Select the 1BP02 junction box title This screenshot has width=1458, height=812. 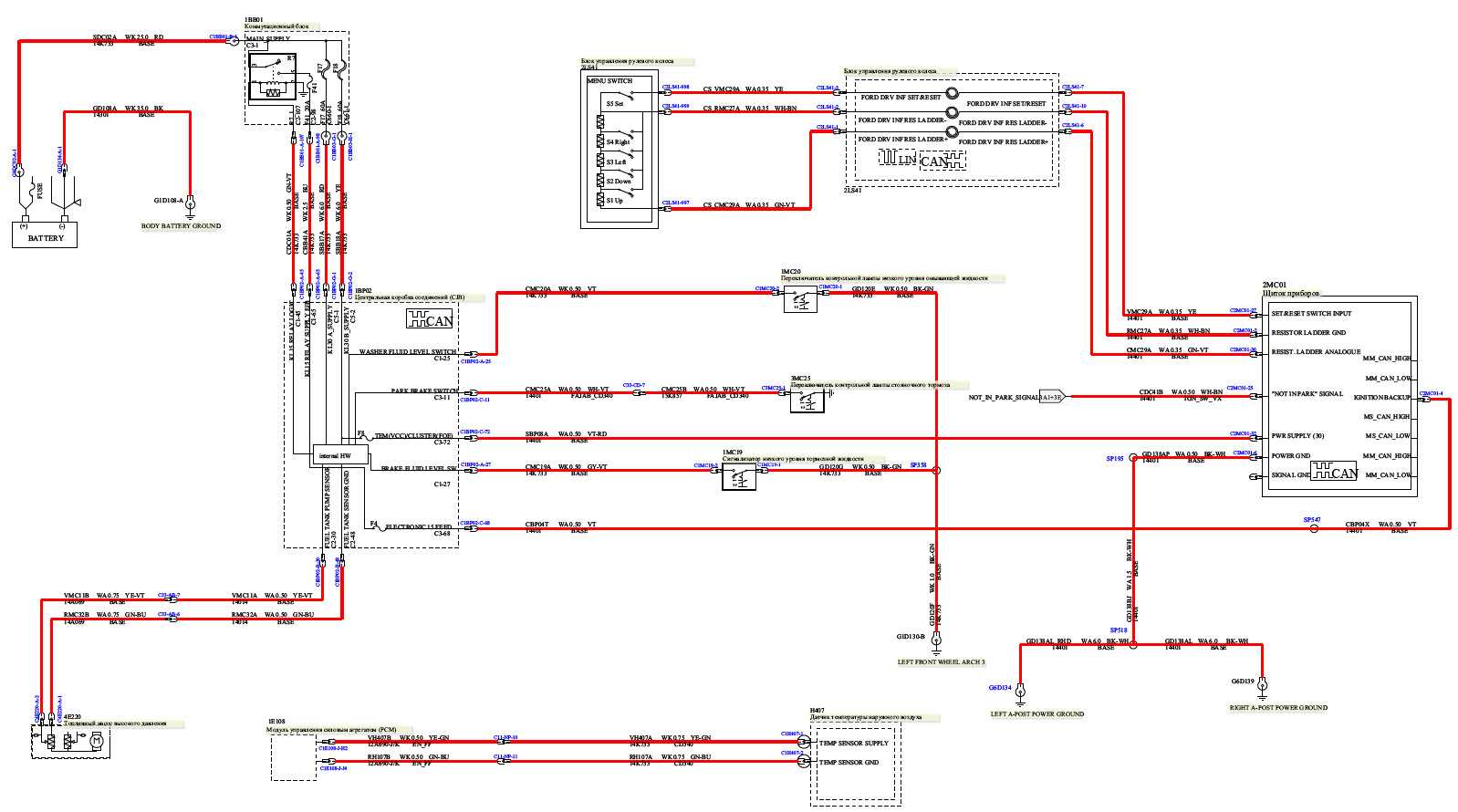click(362, 289)
